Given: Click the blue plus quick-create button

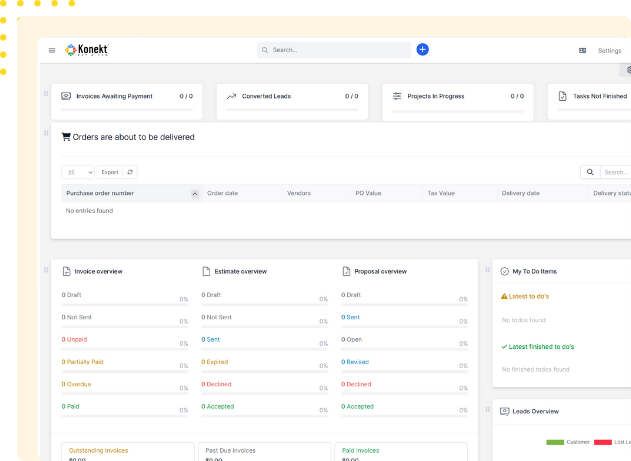Looking at the screenshot, I should tap(422, 49).
